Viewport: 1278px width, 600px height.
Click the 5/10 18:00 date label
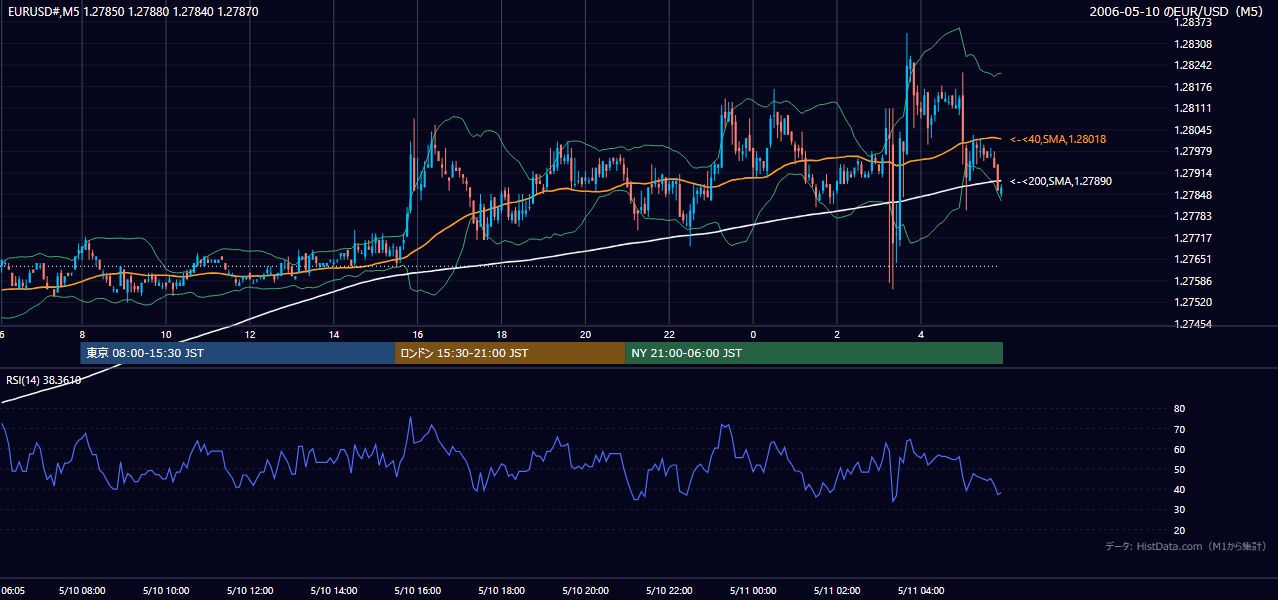pos(502,591)
